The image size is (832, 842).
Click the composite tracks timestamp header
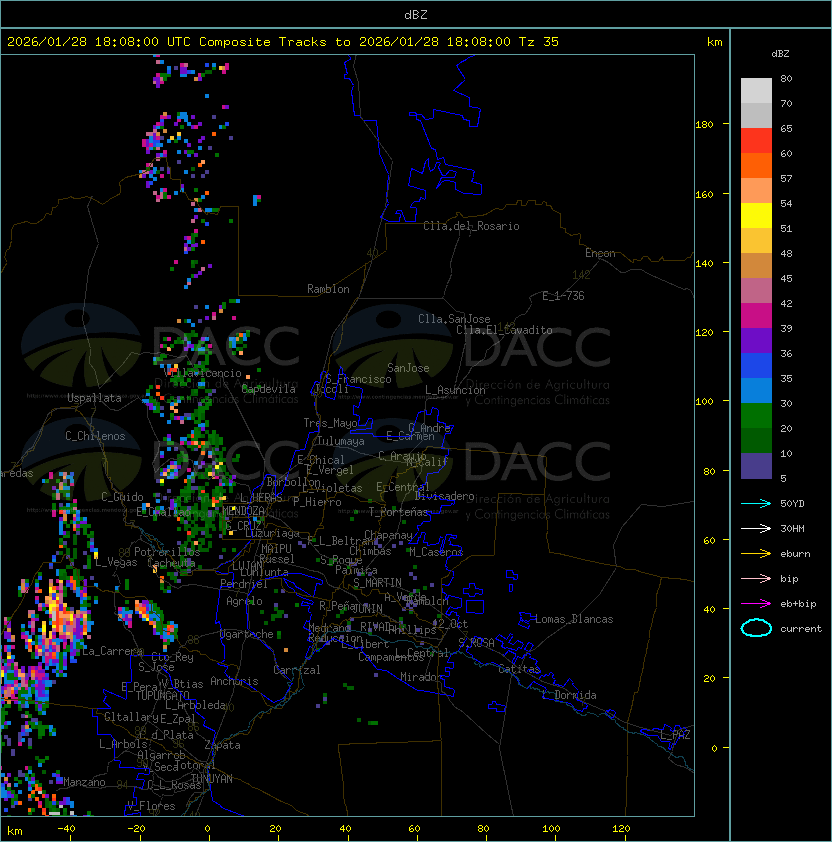283,42
